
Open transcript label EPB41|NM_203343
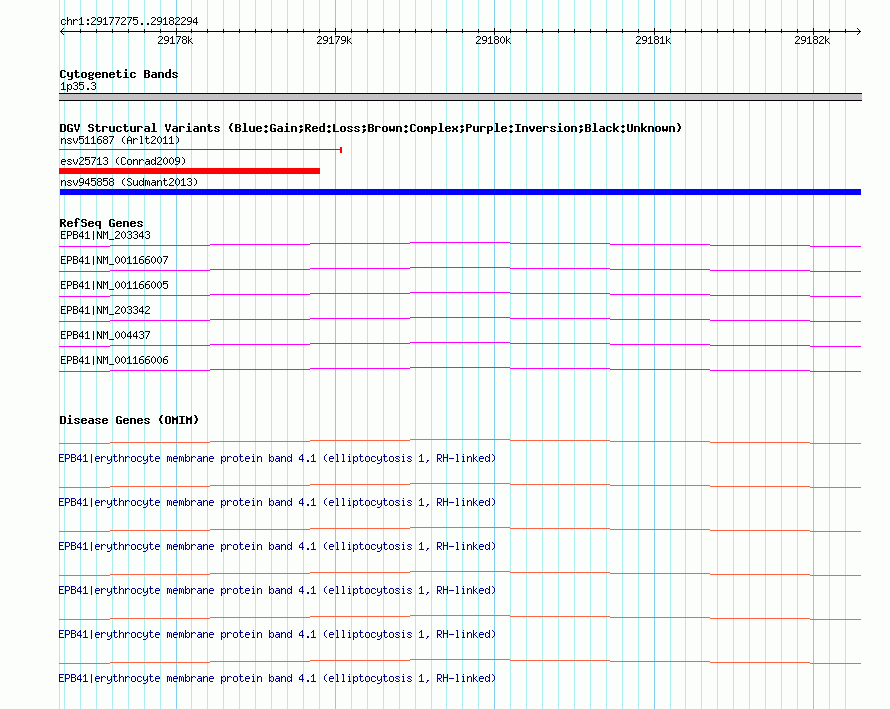[x=105, y=236]
